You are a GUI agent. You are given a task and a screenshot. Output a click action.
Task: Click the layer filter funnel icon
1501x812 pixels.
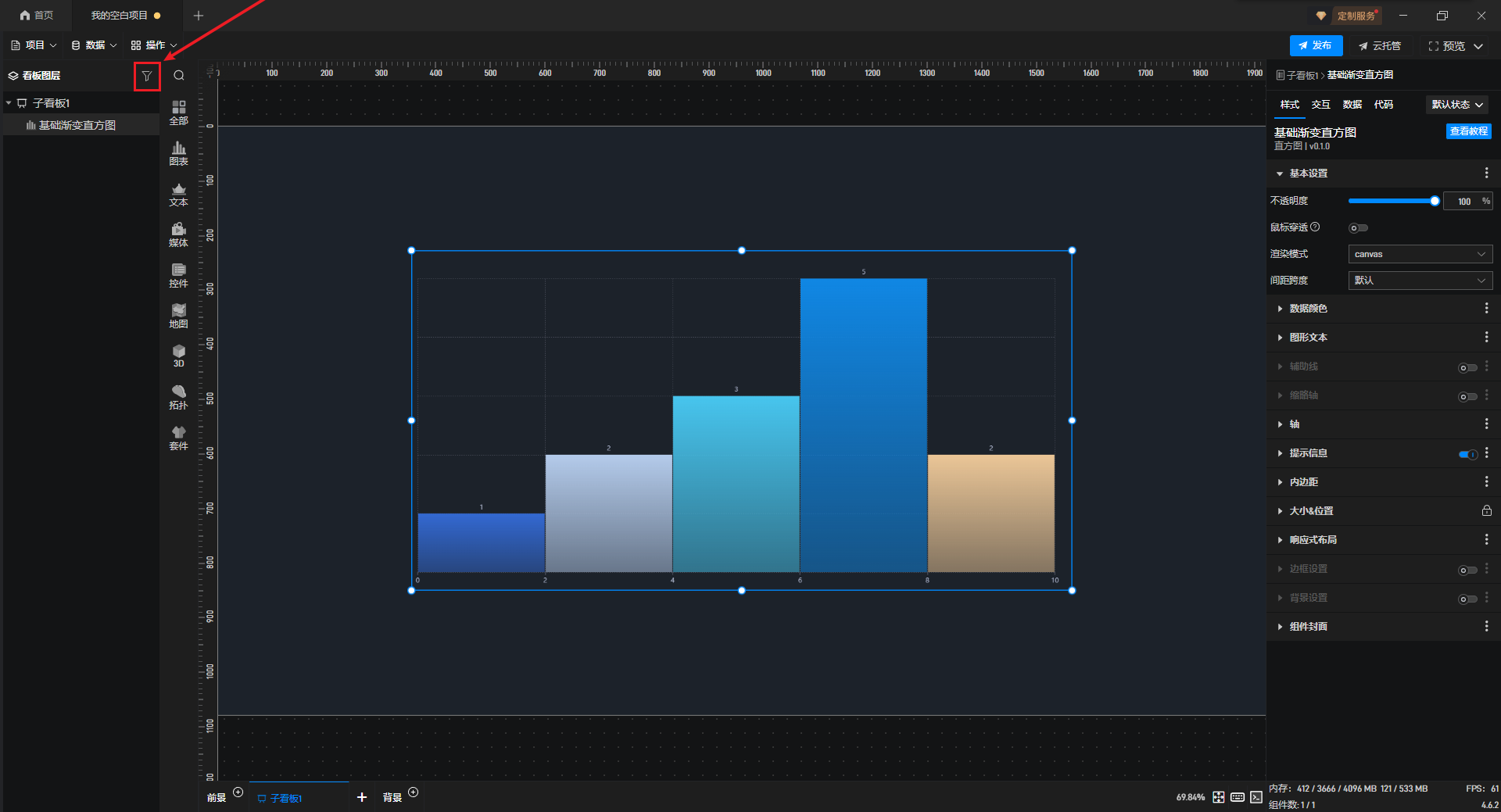click(x=146, y=76)
